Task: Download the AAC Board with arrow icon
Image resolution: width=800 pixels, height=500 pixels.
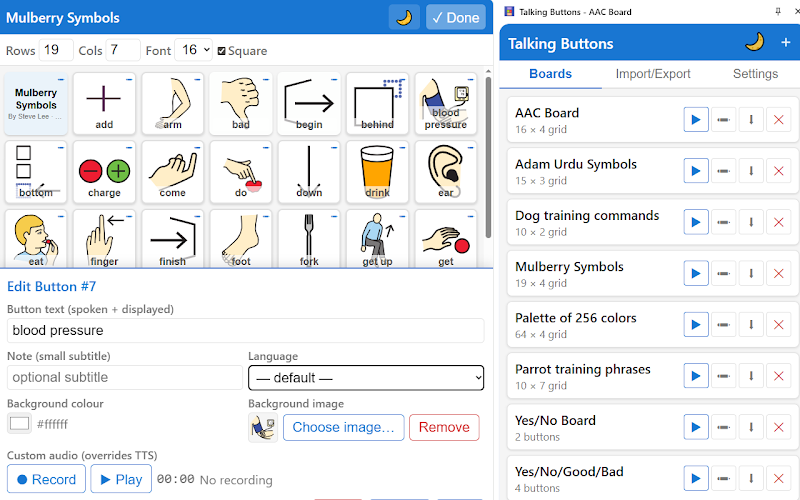Action: [x=751, y=120]
